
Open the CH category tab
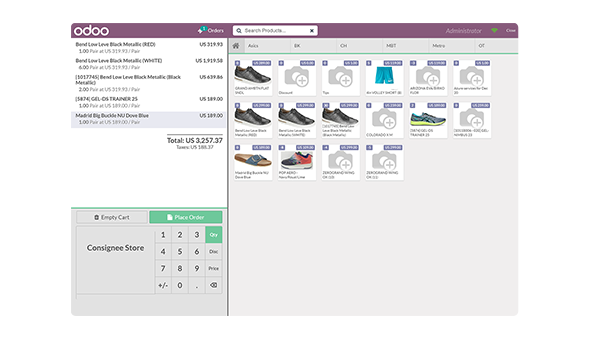[x=359, y=46]
